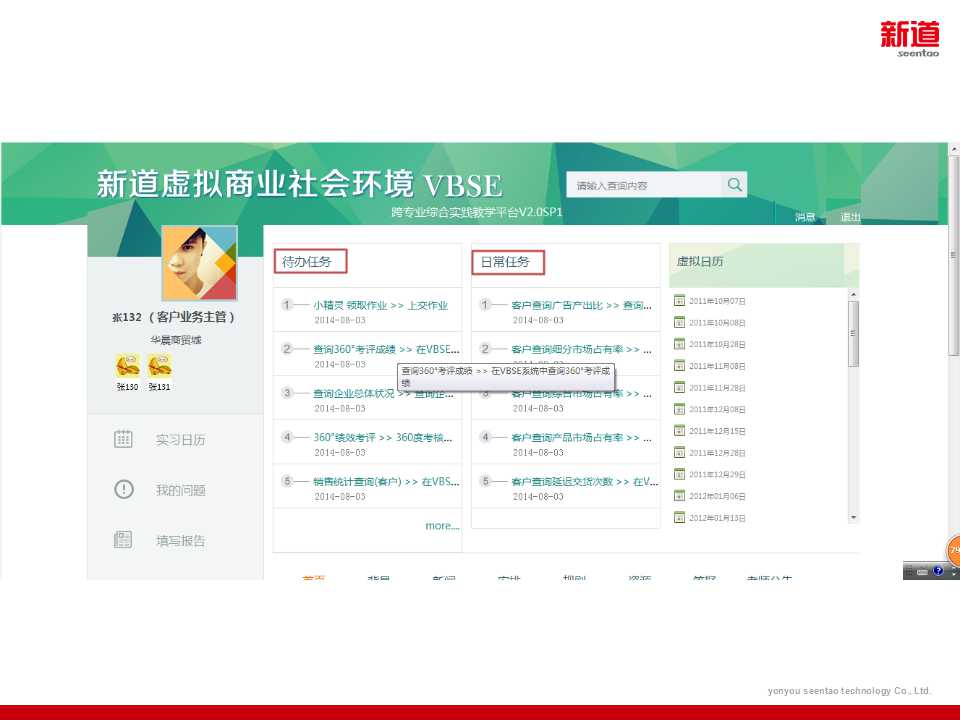
Task: Click the page scrollbar up arrow
Action: pyautogui.click(x=954, y=148)
